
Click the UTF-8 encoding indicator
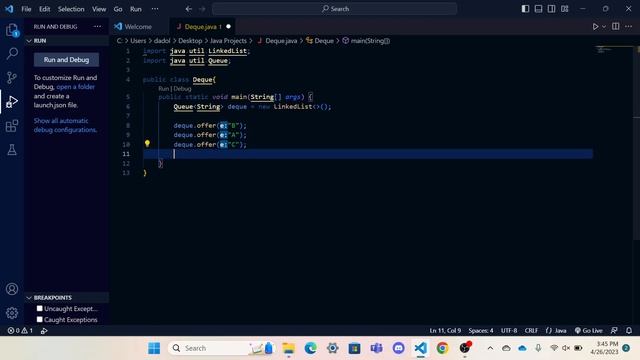(509, 331)
